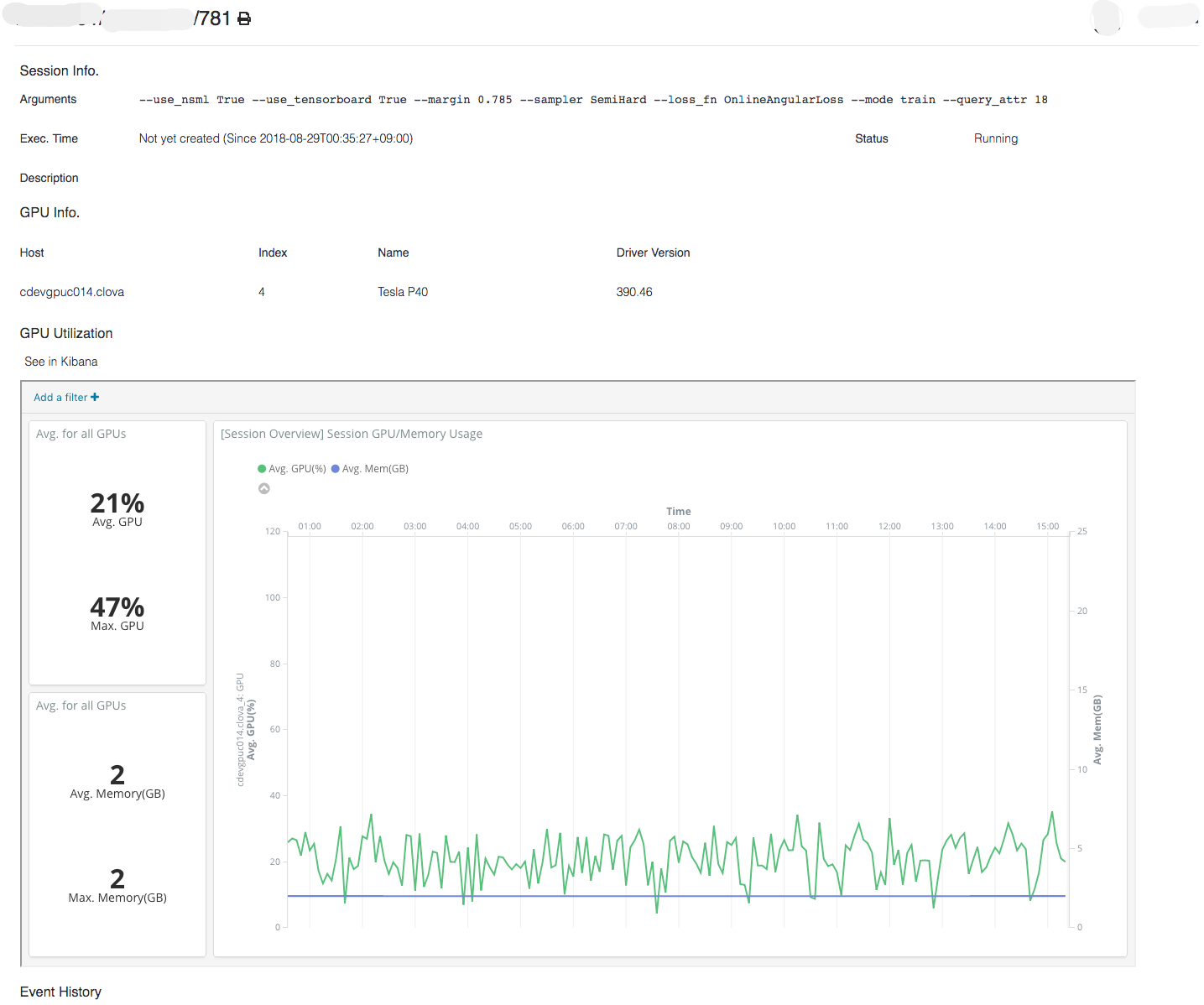Click the GPU Utilization heading
The image size is (1204, 1005).
(x=66, y=333)
